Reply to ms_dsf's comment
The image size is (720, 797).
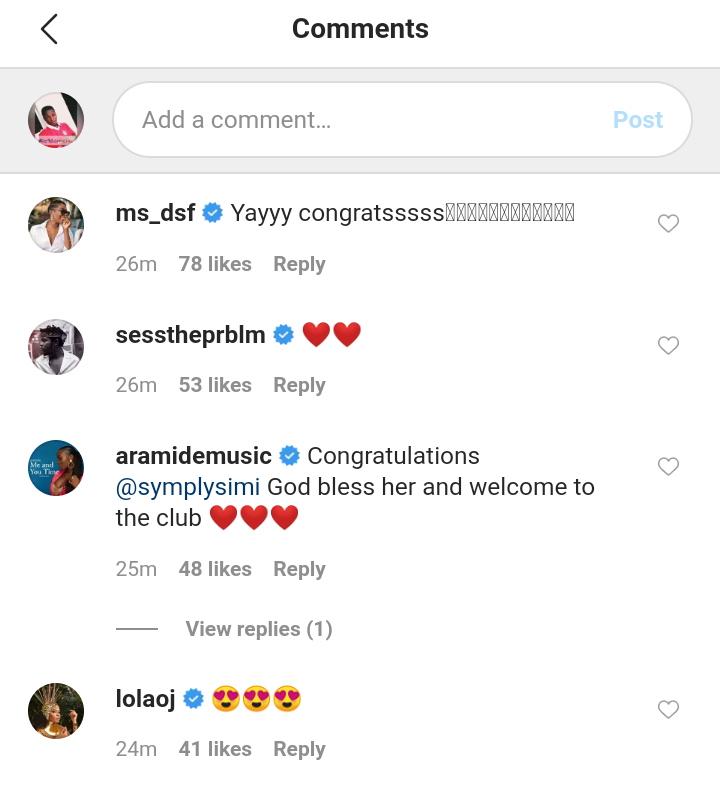299,264
